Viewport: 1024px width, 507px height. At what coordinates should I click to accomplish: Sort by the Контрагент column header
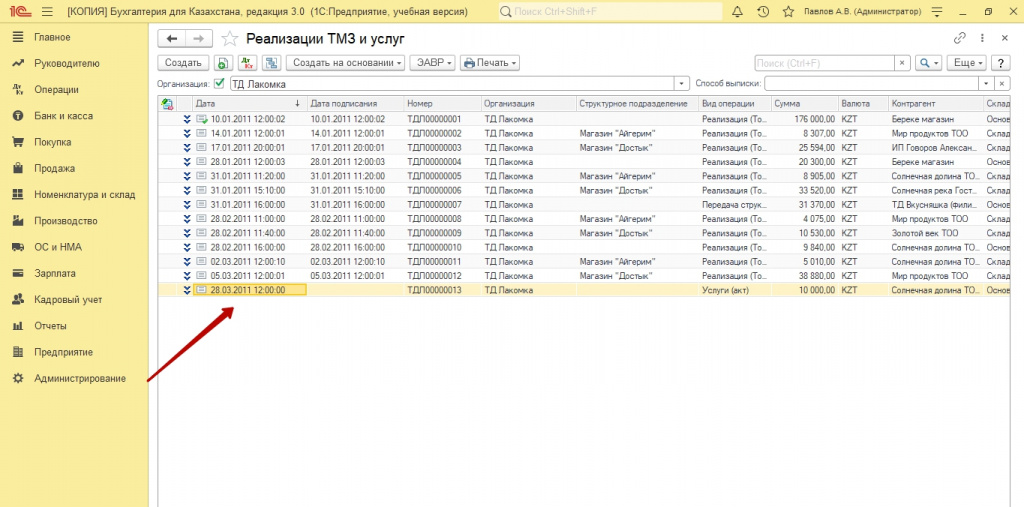click(x=936, y=103)
